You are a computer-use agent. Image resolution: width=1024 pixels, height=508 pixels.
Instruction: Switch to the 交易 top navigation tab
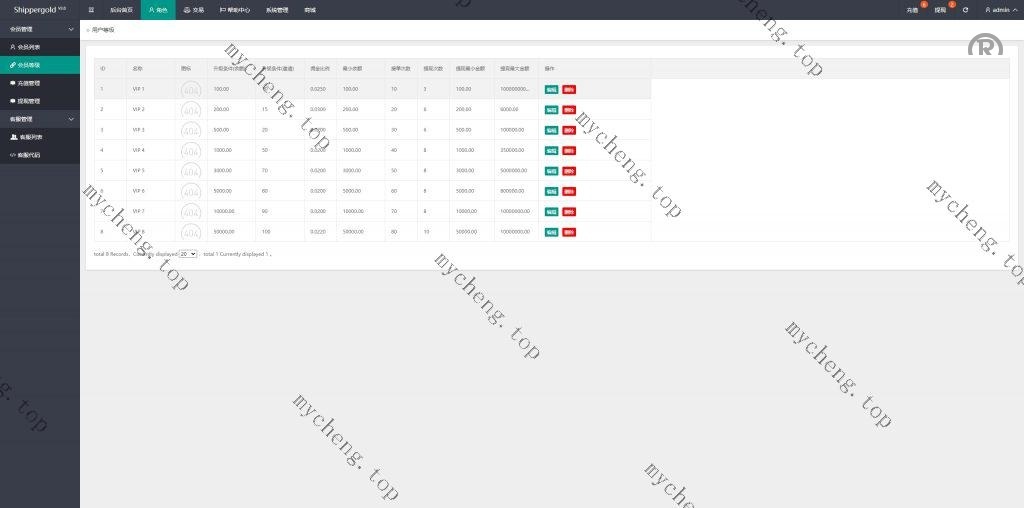tap(193, 9)
